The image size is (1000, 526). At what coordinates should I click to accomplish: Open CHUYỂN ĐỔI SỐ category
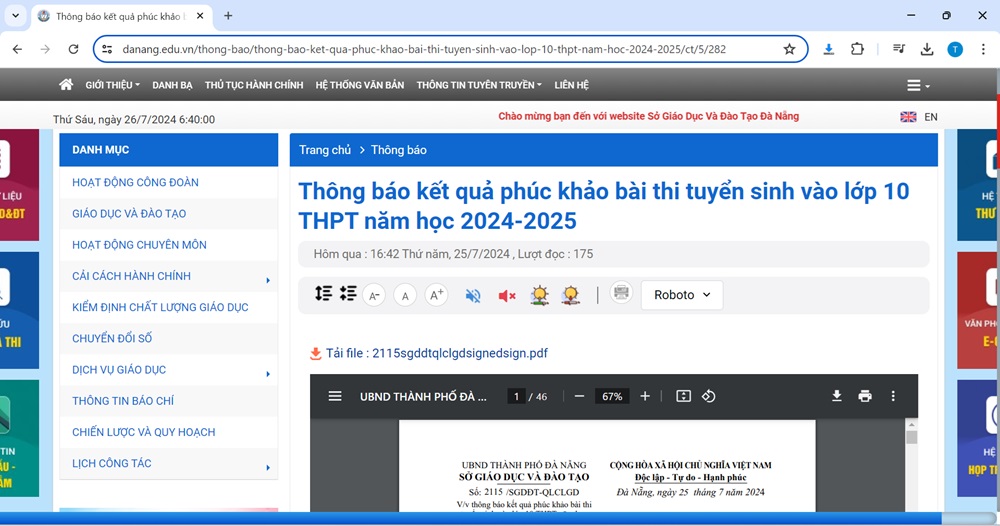168,339
